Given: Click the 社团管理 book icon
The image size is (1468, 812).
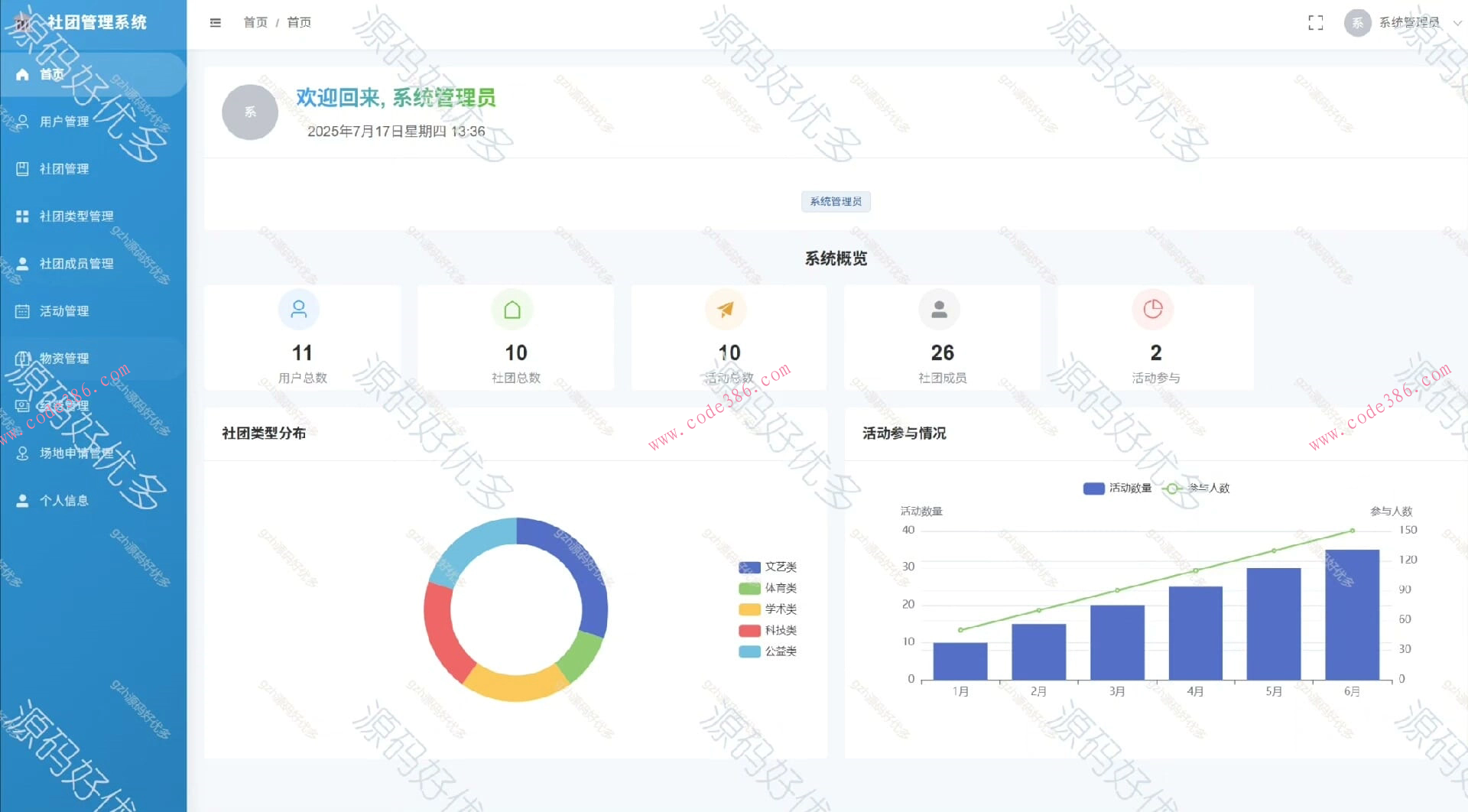Looking at the screenshot, I should (23, 169).
